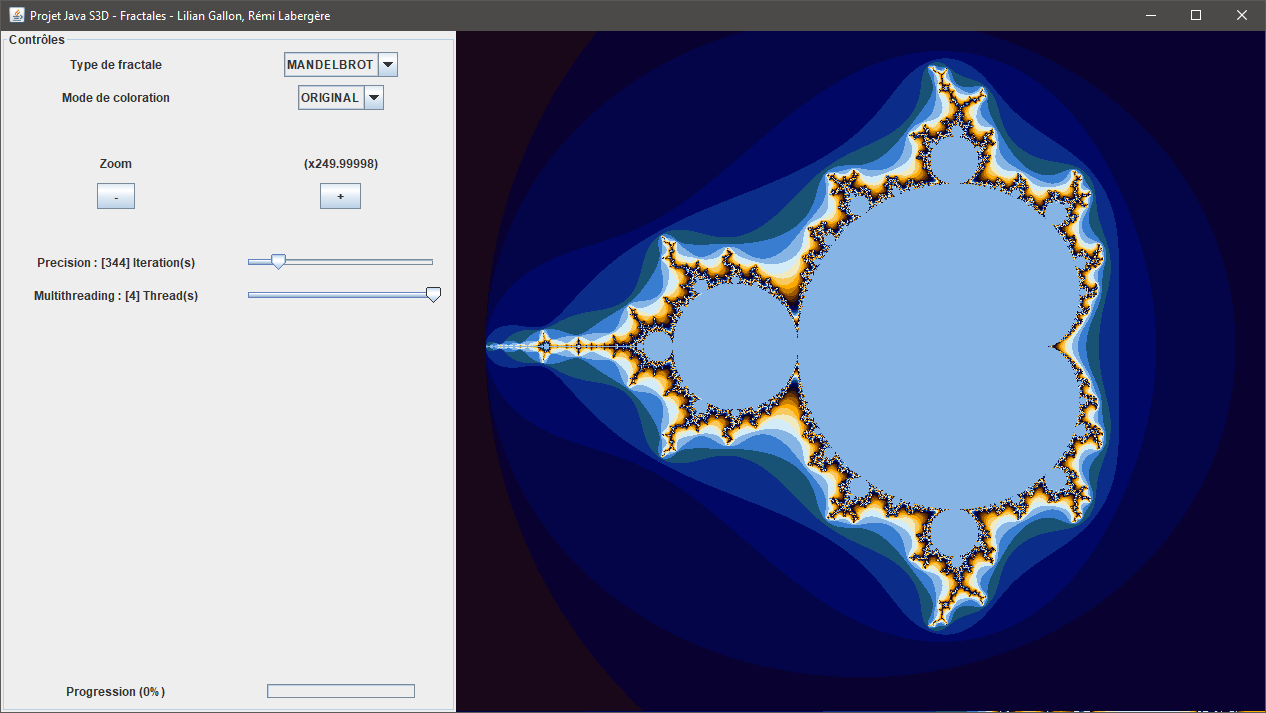
Task: Click the zoom in plus button
Action: (340, 197)
